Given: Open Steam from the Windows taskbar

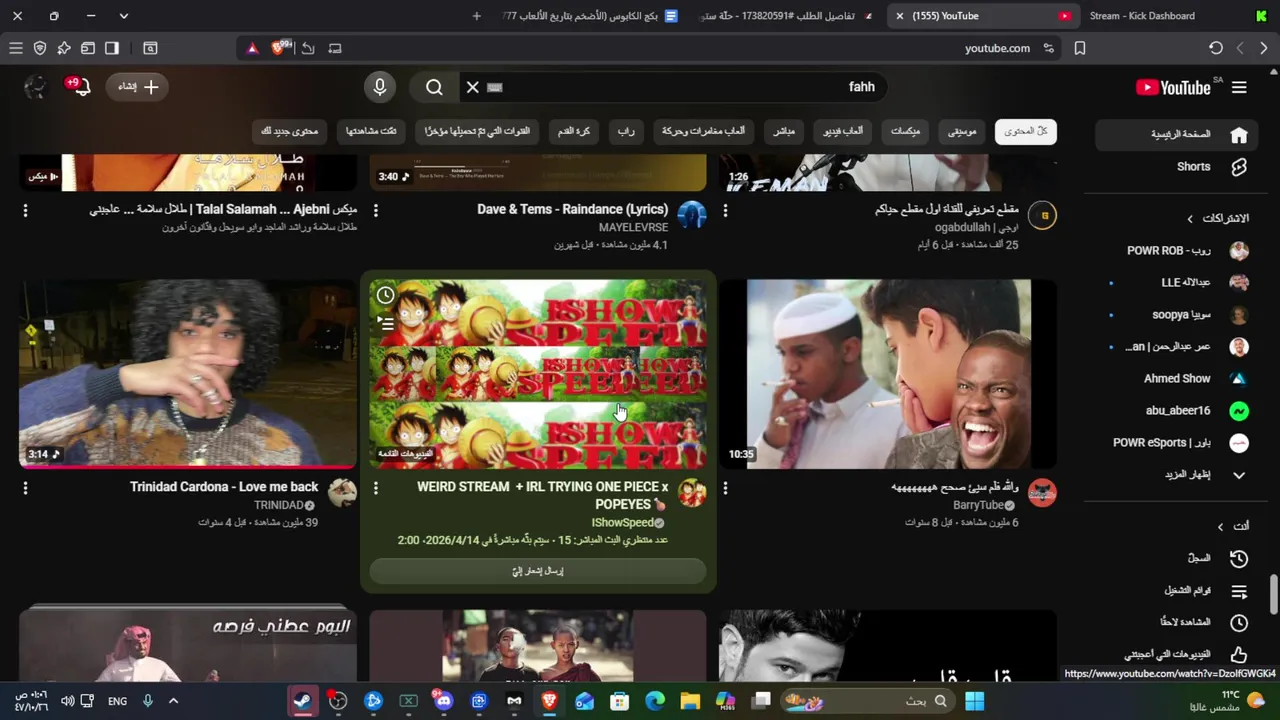Looking at the screenshot, I should coord(302,701).
